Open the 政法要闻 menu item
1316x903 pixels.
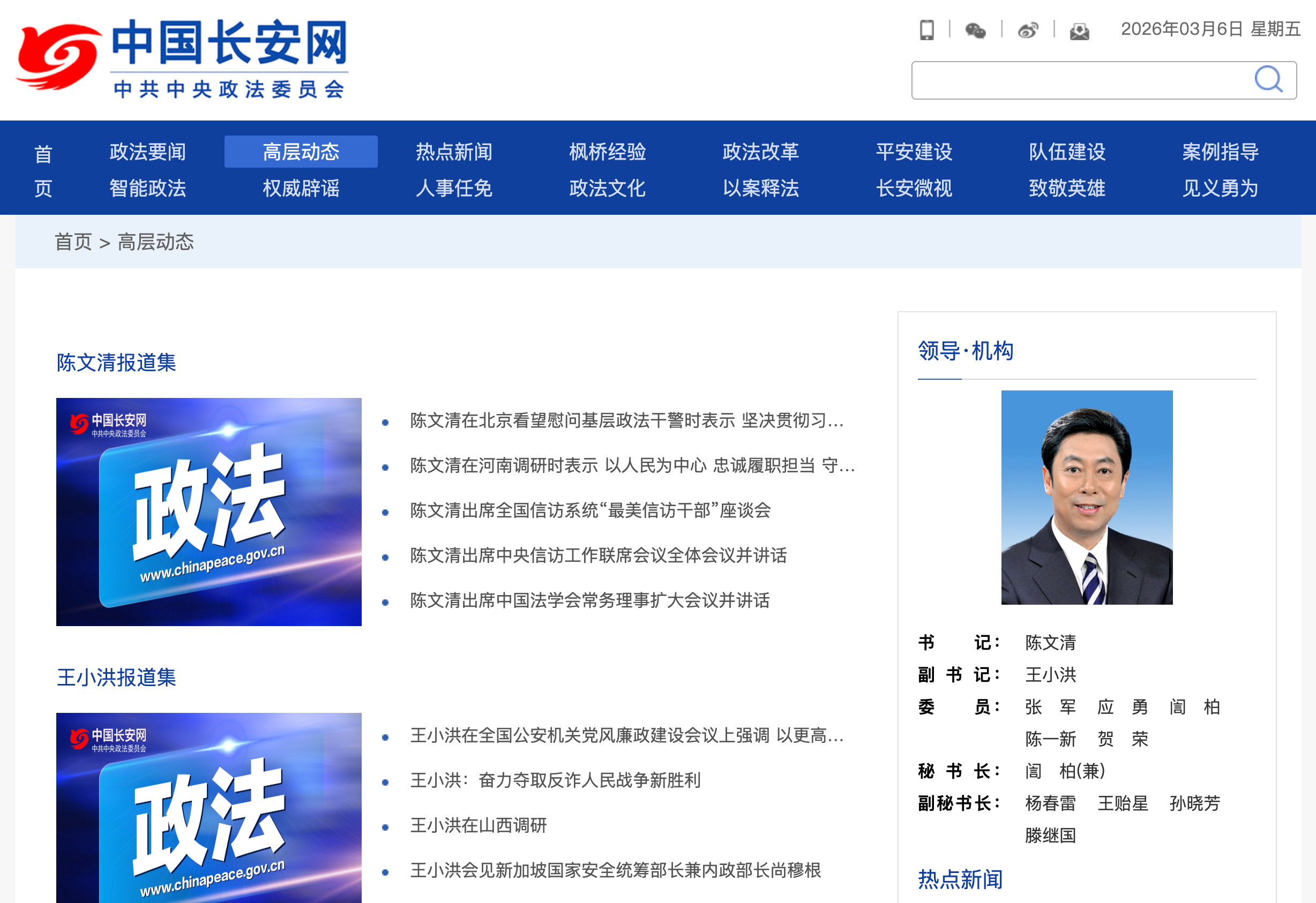(147, 152)
